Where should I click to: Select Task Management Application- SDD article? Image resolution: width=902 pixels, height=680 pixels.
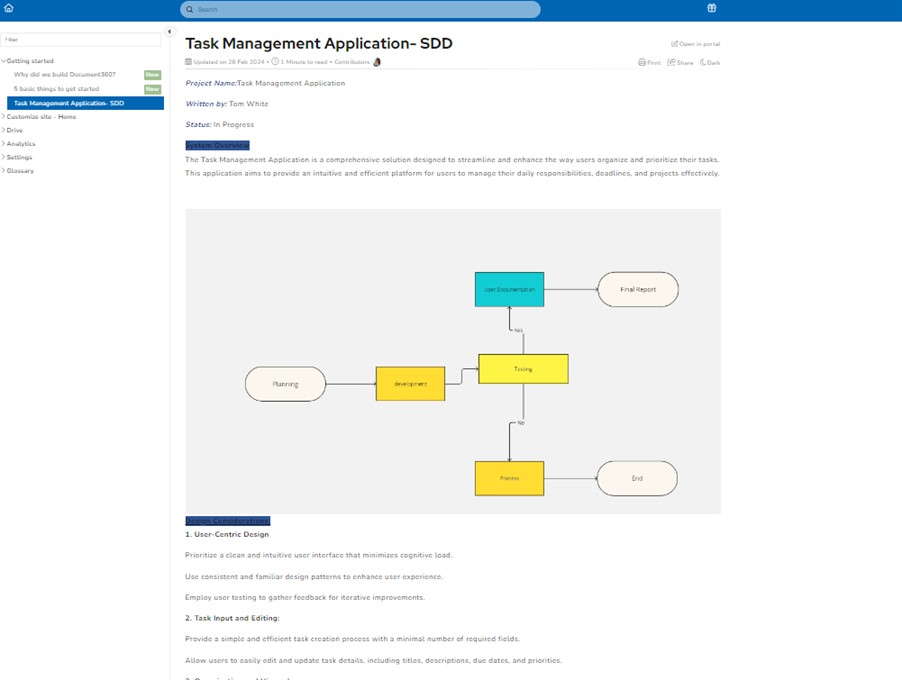(x=69, y=103)
